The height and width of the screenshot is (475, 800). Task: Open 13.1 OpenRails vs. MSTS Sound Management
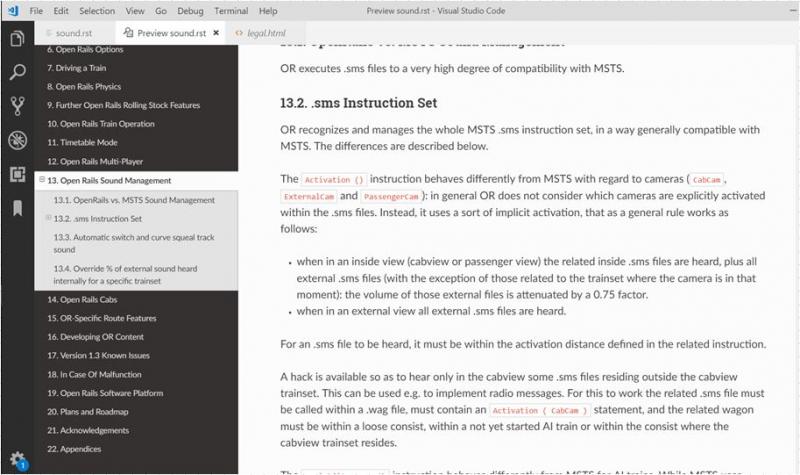(x=134, y=200)
